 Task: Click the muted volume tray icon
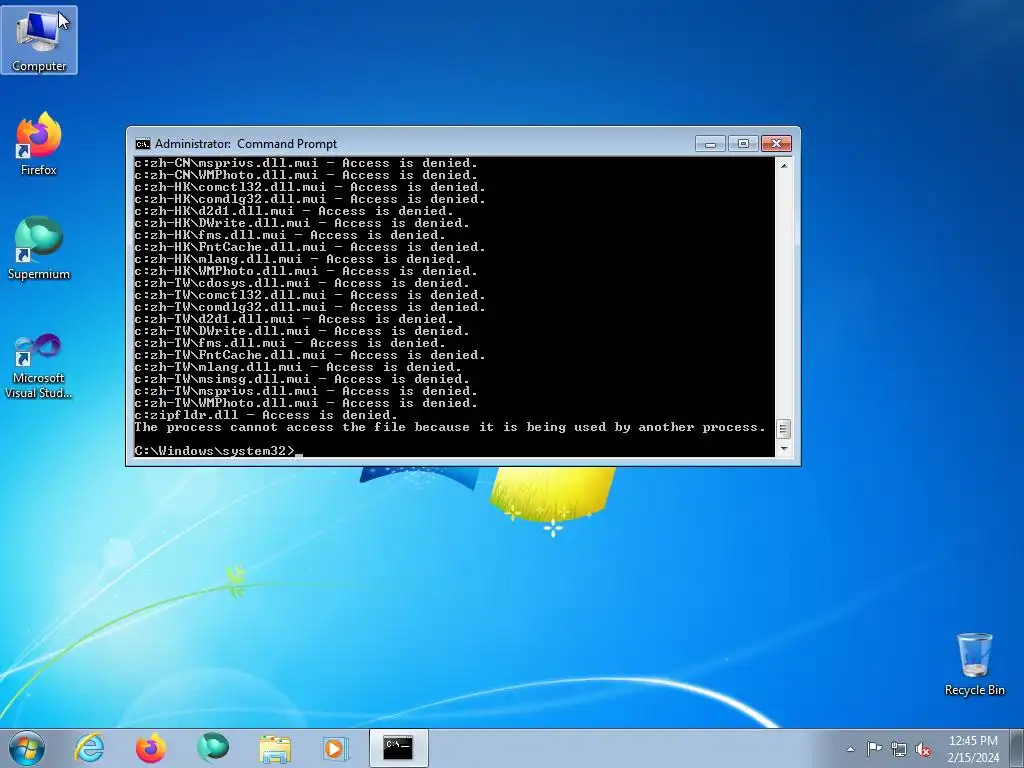click(x=923, y=749)
